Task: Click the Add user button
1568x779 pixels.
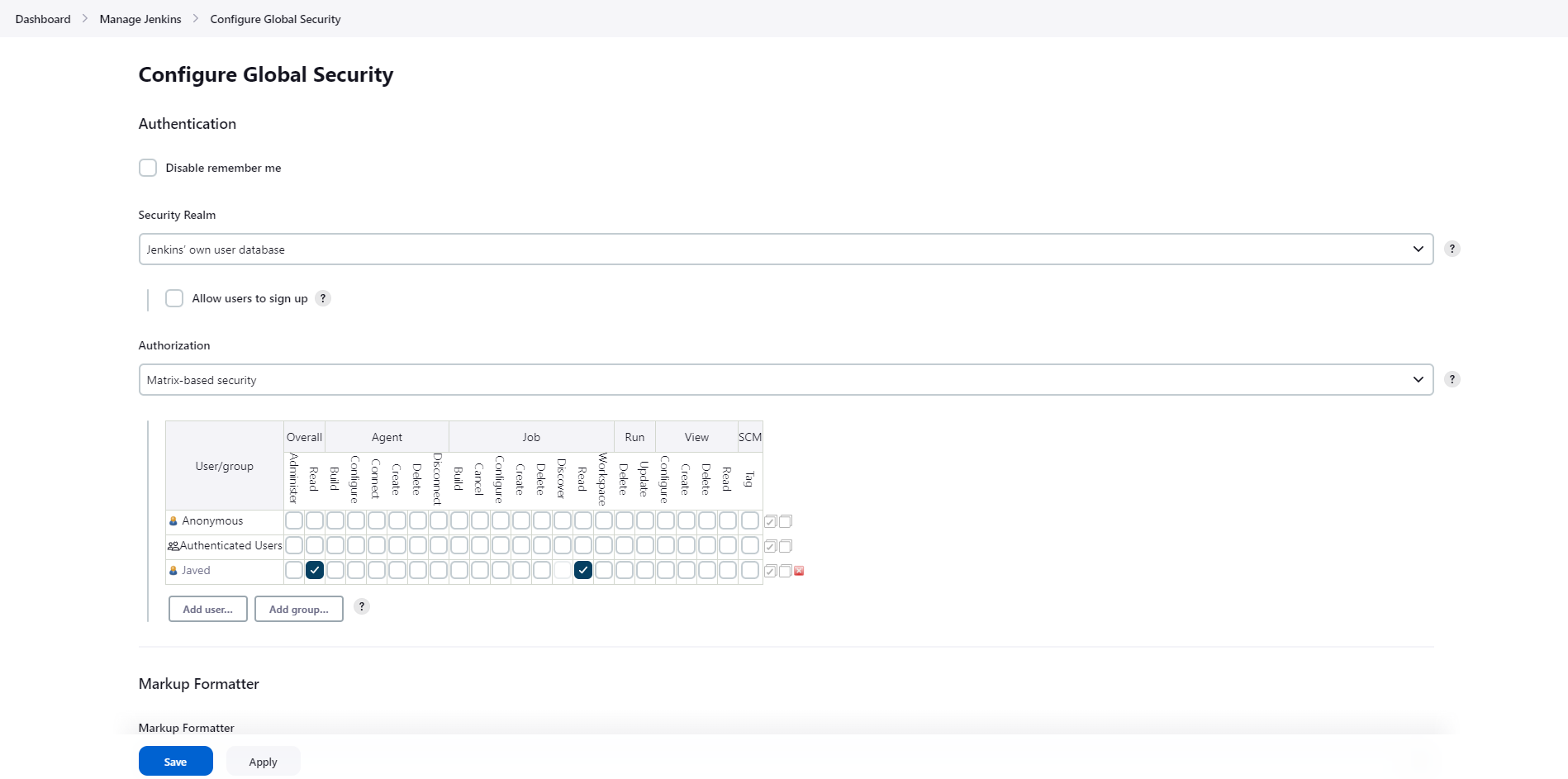Action: coord(208,609)
